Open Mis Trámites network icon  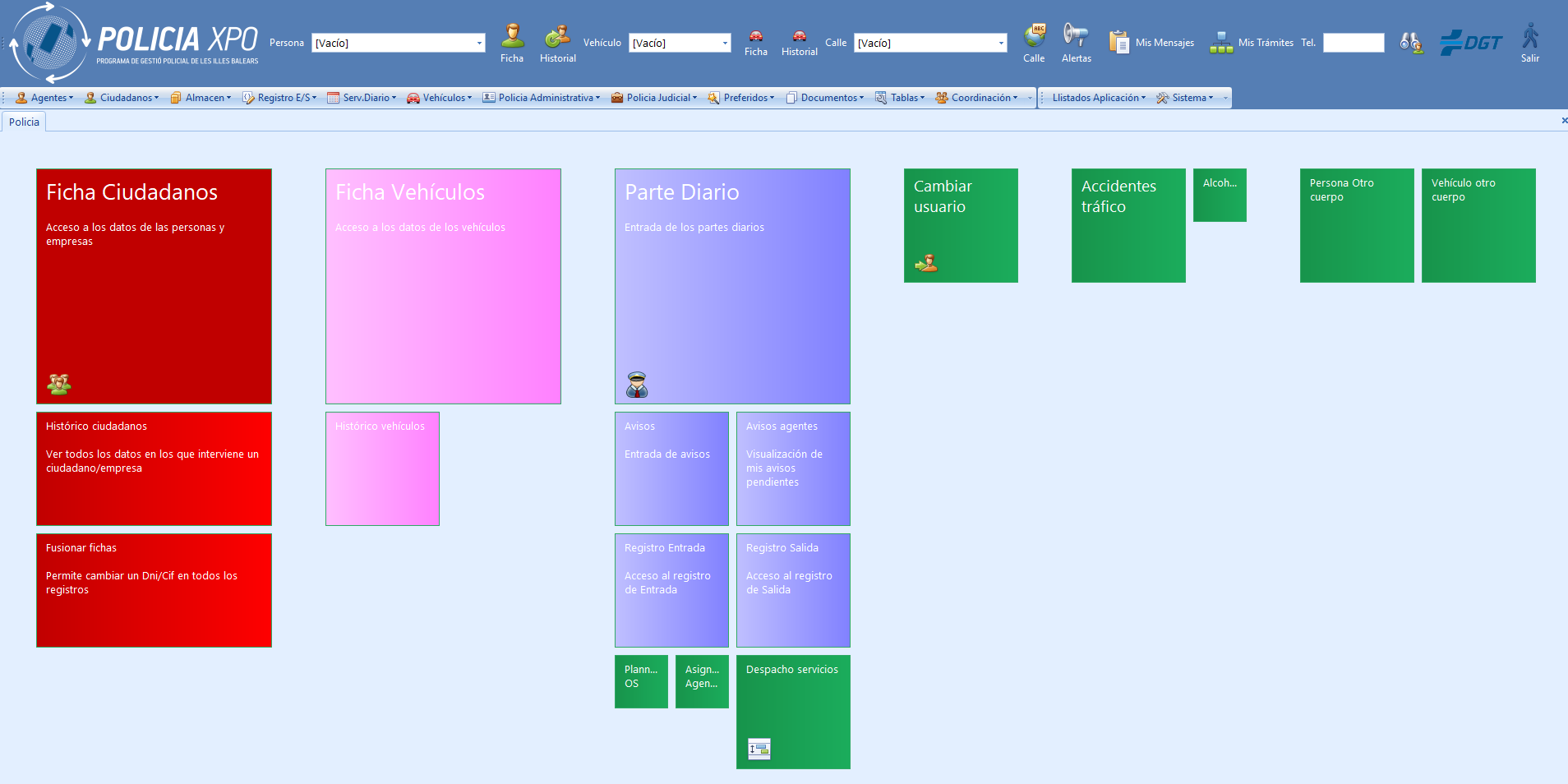pos(1221,43)
